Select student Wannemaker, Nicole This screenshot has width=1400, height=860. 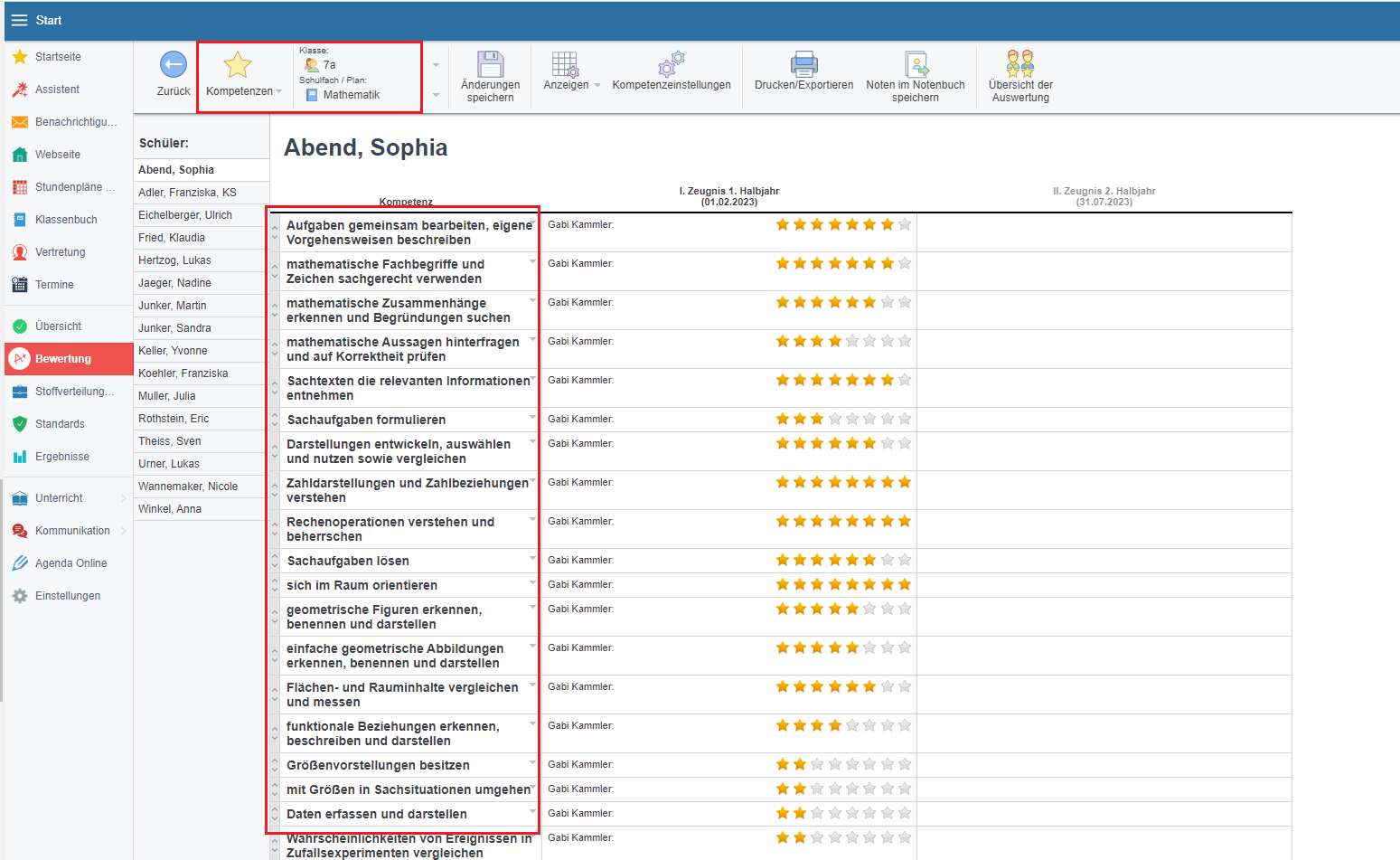(188, 487)
